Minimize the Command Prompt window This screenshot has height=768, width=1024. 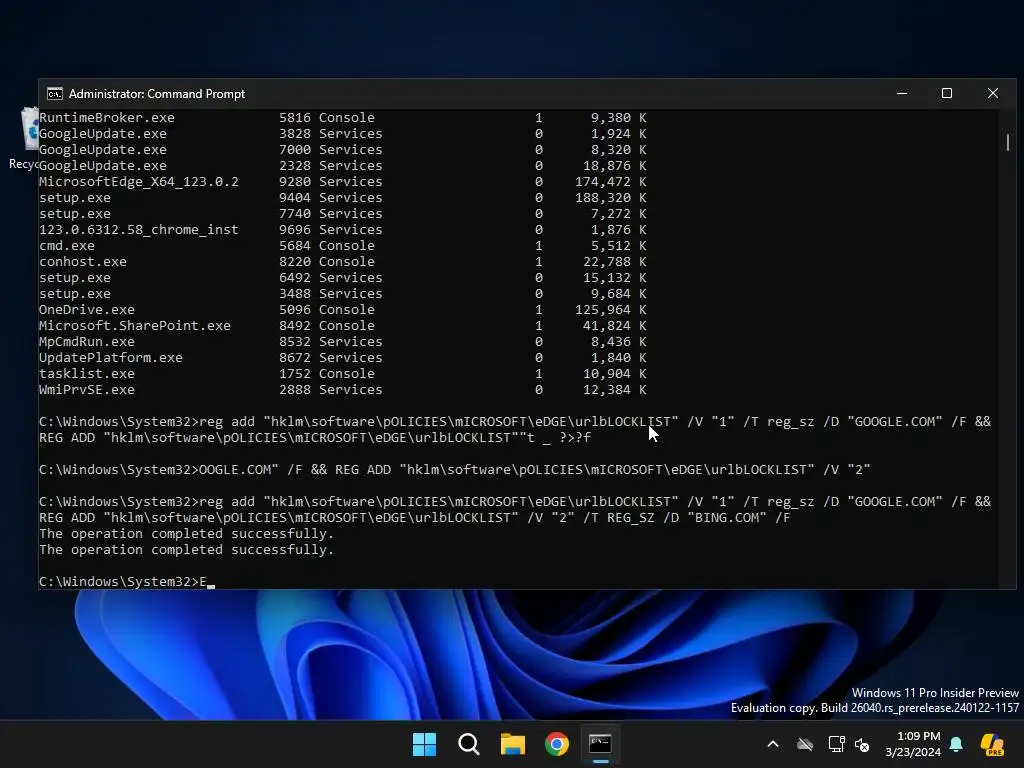902,93
